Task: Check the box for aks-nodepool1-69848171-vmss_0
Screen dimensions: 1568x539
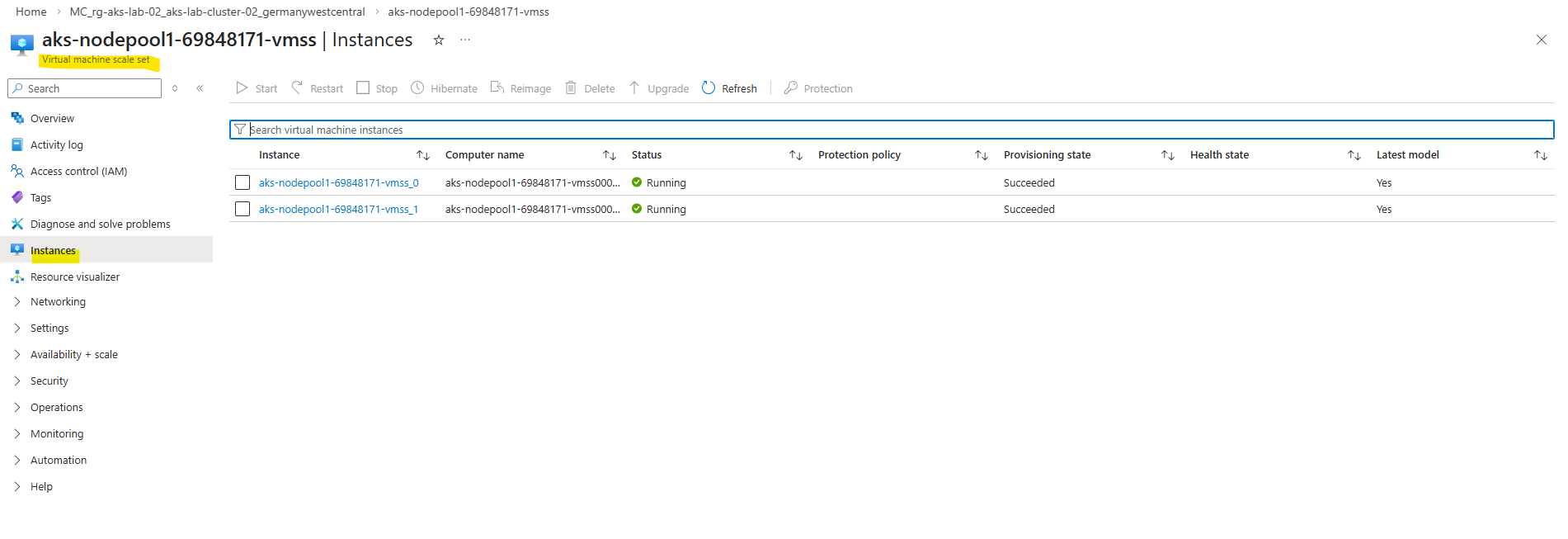Action: click(x=242, y=182)
